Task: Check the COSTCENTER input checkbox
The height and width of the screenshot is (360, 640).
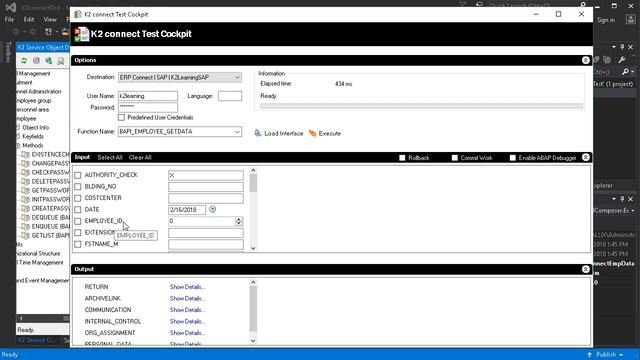Action: click(78, 198)
